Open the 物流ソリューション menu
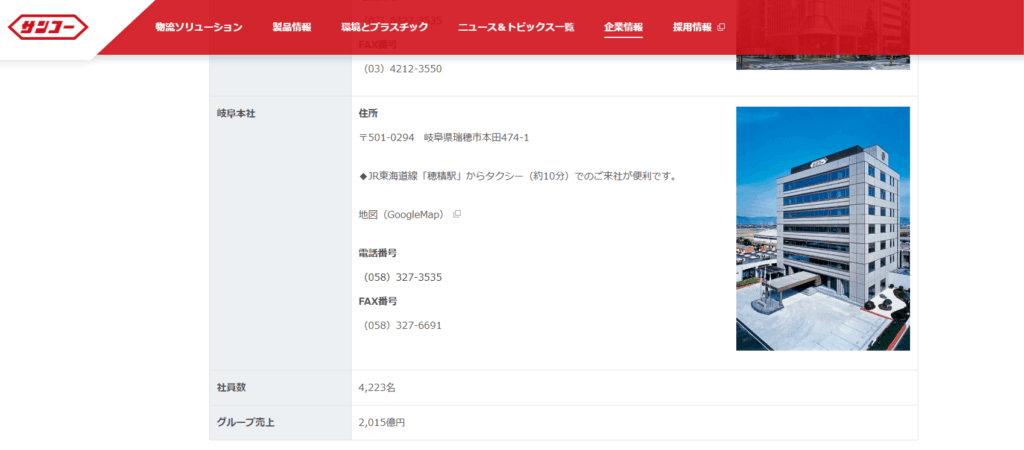1024x450 pixels. pos(198,27)
